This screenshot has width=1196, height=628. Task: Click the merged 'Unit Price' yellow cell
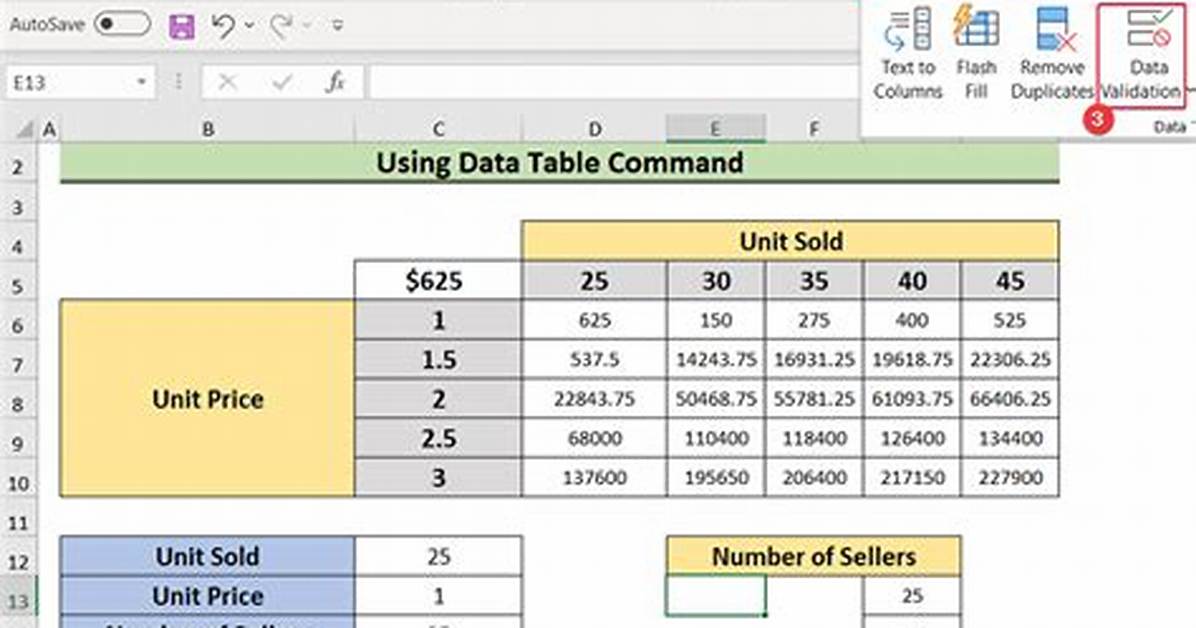pos(207,398)
